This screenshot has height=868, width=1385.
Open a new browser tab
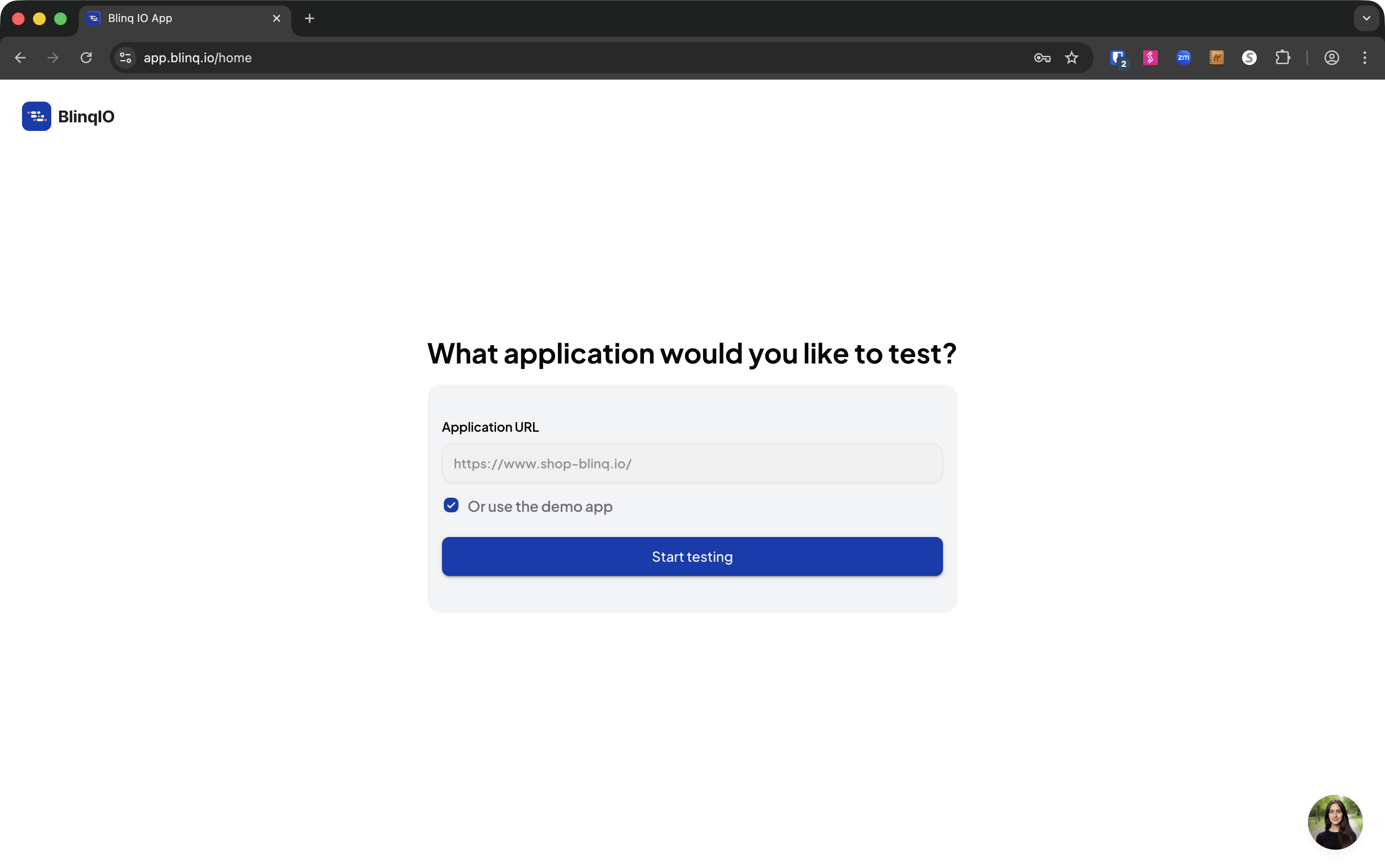pyautogui.click(x=310, y=18)
